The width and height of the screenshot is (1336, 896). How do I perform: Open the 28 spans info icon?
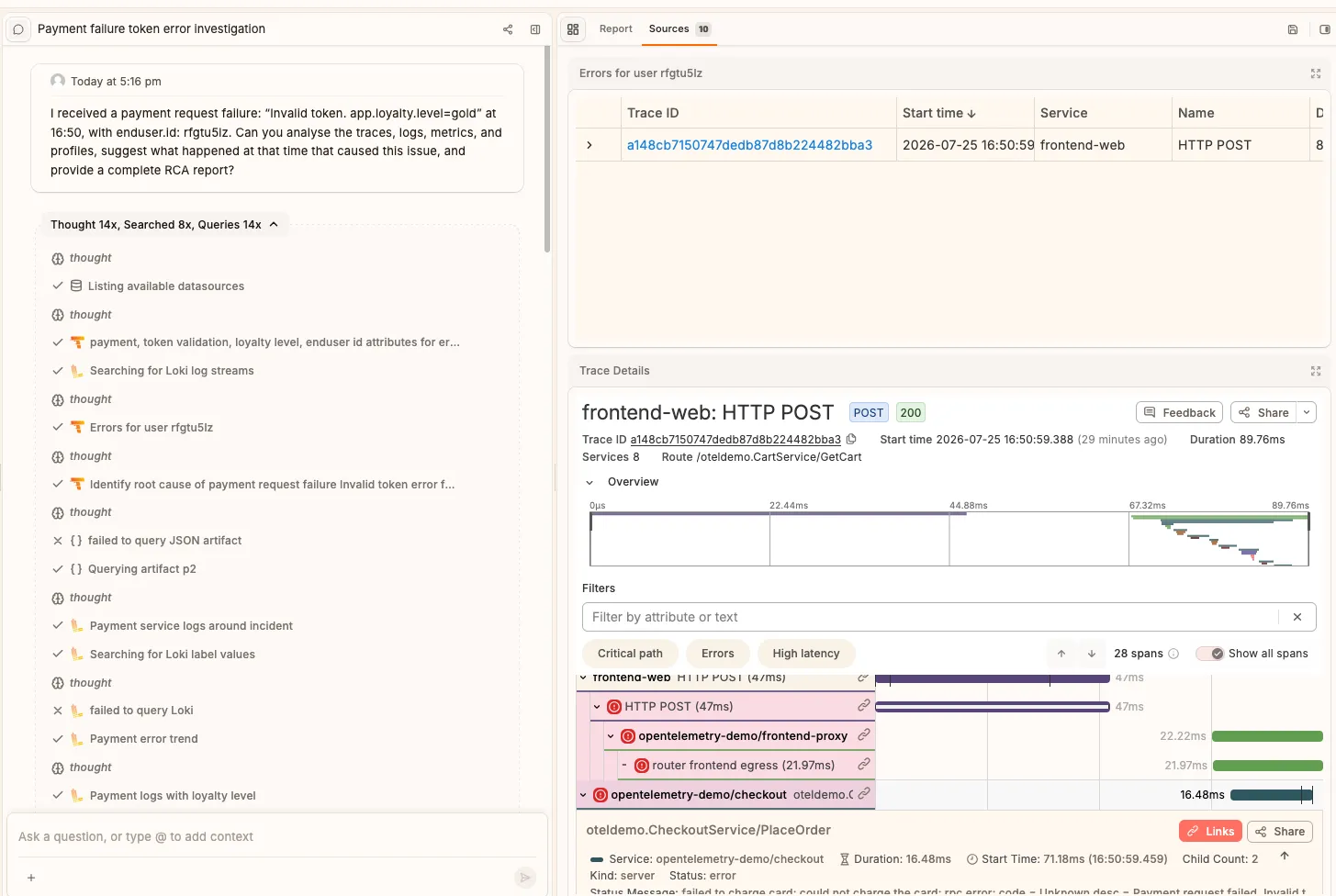coord(1173,654)
